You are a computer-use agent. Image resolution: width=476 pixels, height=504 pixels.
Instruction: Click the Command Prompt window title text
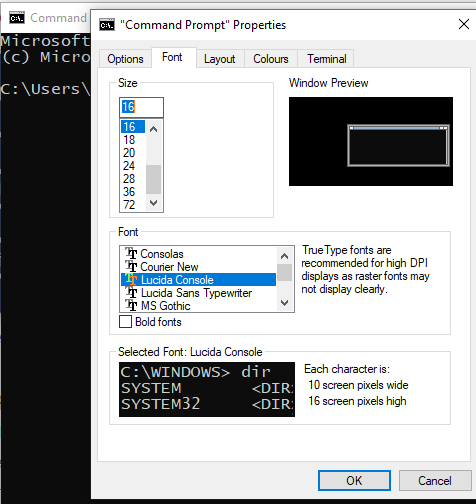(58, 18)
